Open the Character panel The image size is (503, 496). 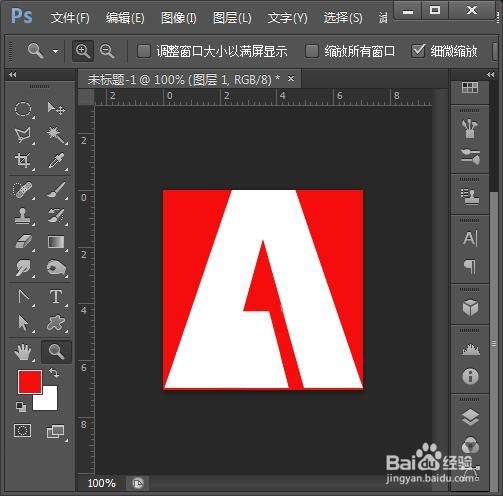point(470,238)
